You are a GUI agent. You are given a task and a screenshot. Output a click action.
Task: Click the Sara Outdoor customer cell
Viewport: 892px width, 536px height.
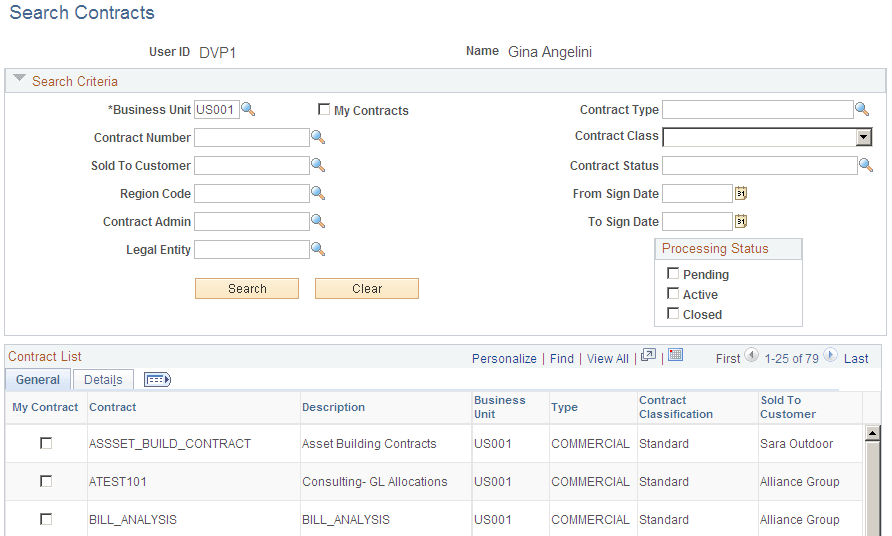pyautogui.click(x=796, y=443)
